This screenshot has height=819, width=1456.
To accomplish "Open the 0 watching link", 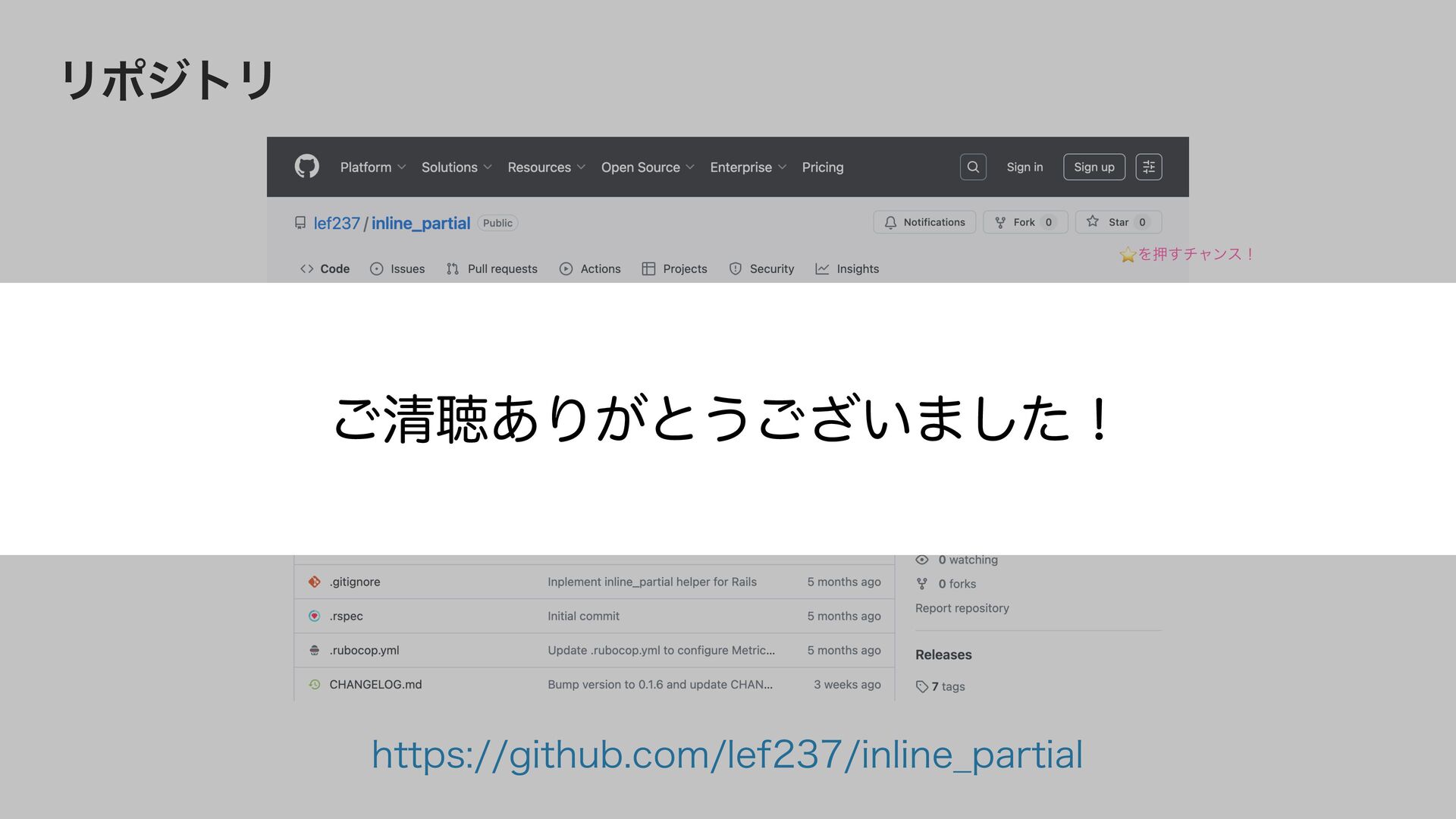I will click(x=967, y=560).
